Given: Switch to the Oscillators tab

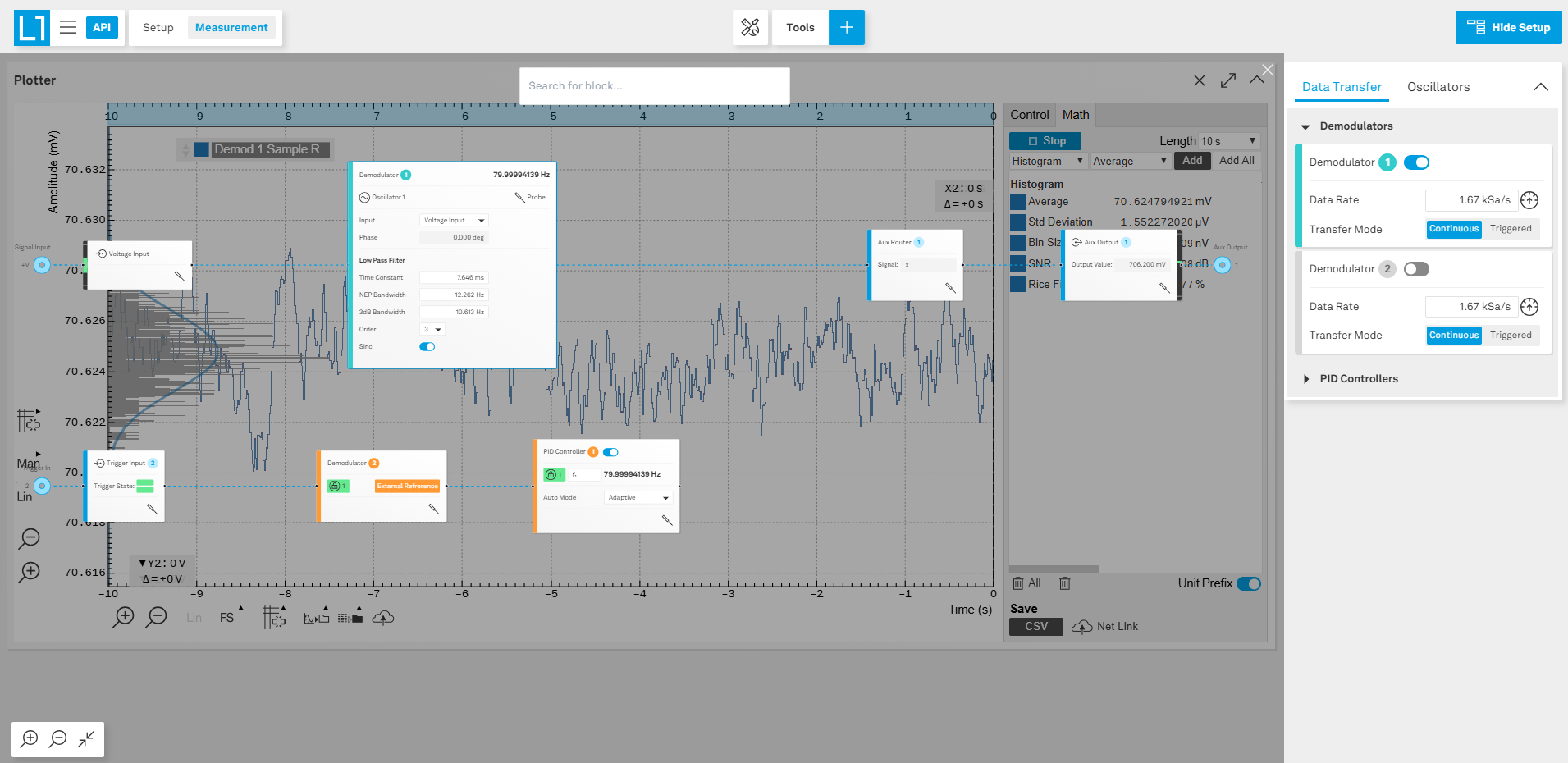Looking at the screenshot, I should (1438, 87).
